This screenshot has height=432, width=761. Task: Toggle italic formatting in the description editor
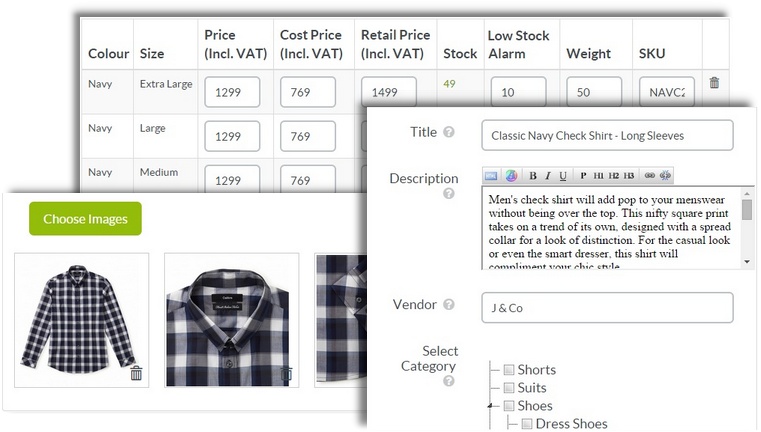point(548,176)
